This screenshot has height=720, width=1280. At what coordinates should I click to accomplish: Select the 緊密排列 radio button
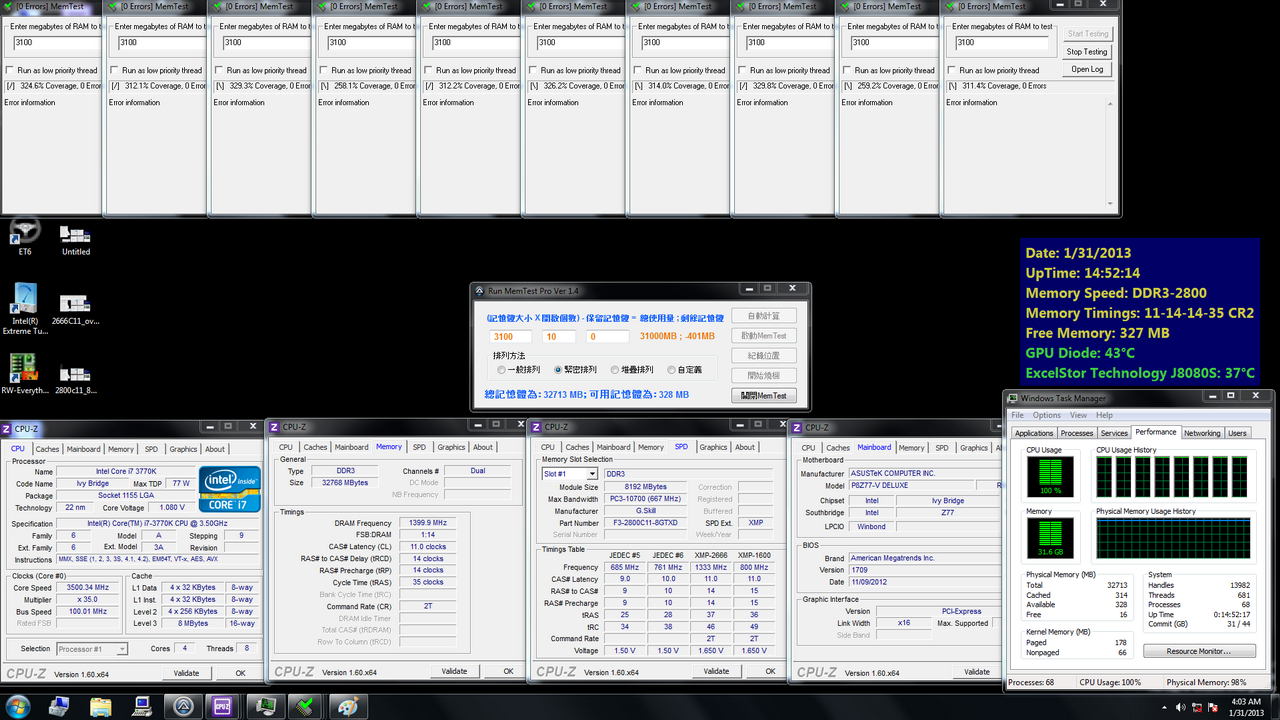(558, 370)
